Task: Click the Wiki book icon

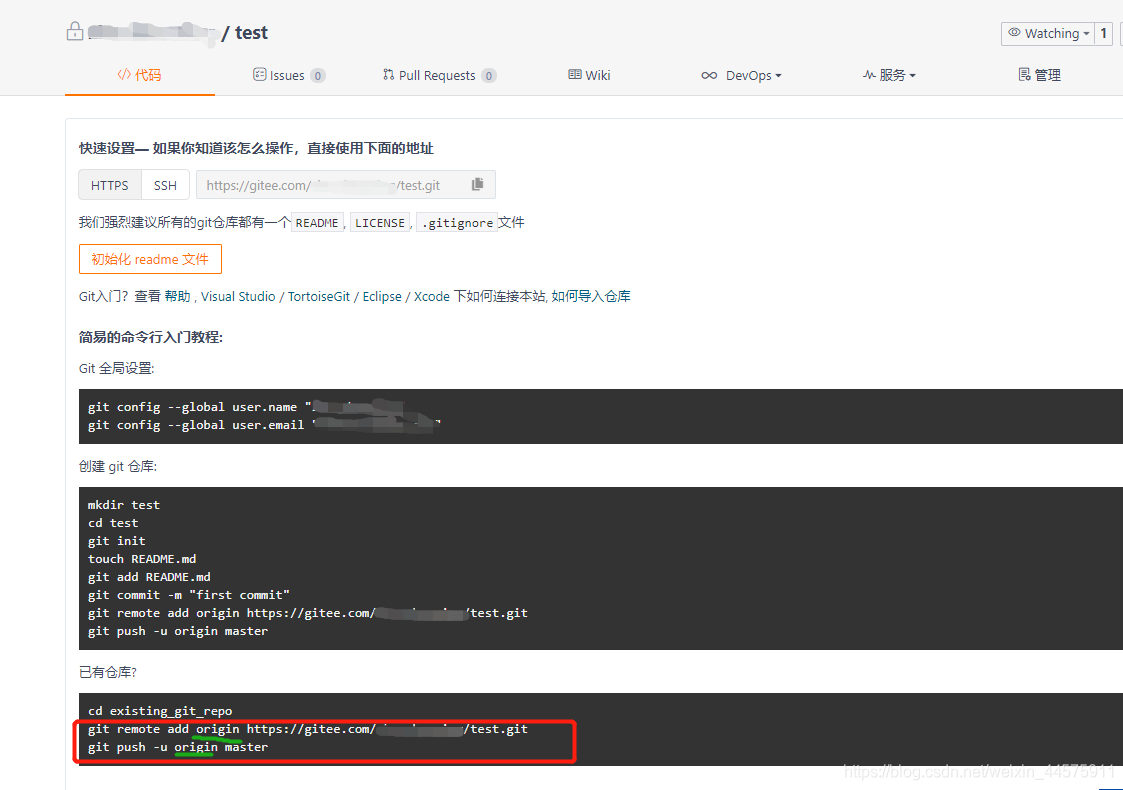Action: [574, 74]
